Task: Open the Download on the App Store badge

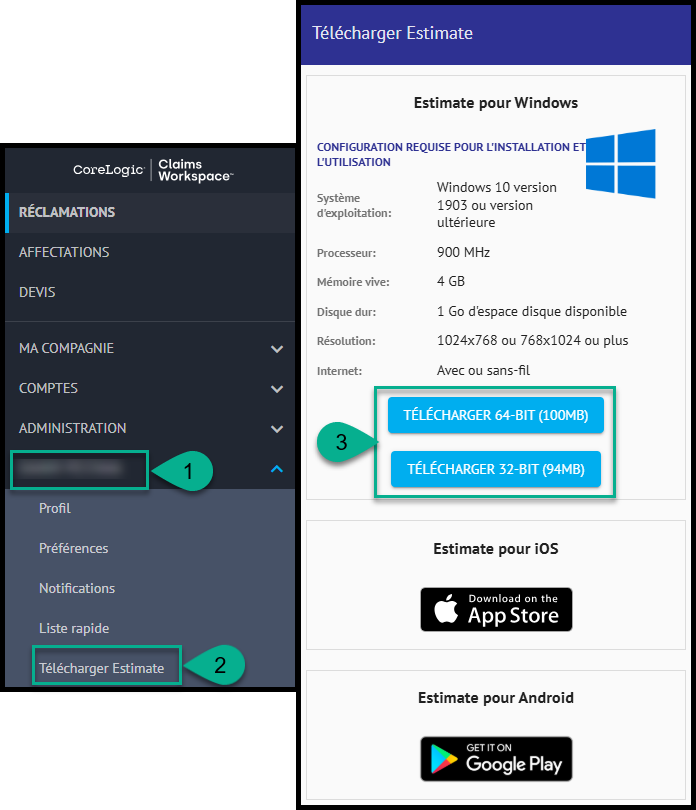Action: click(496, 609)
